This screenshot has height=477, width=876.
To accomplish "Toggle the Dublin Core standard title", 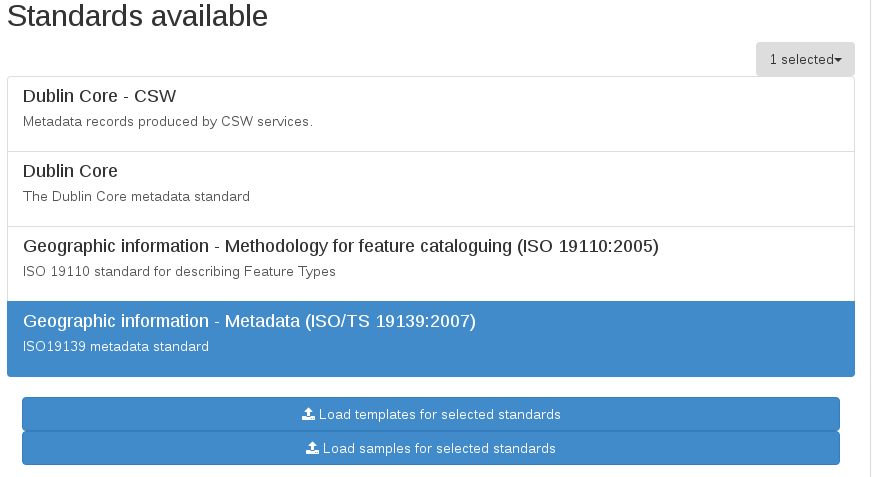I will pyautogui.click(x=70, y=171).
